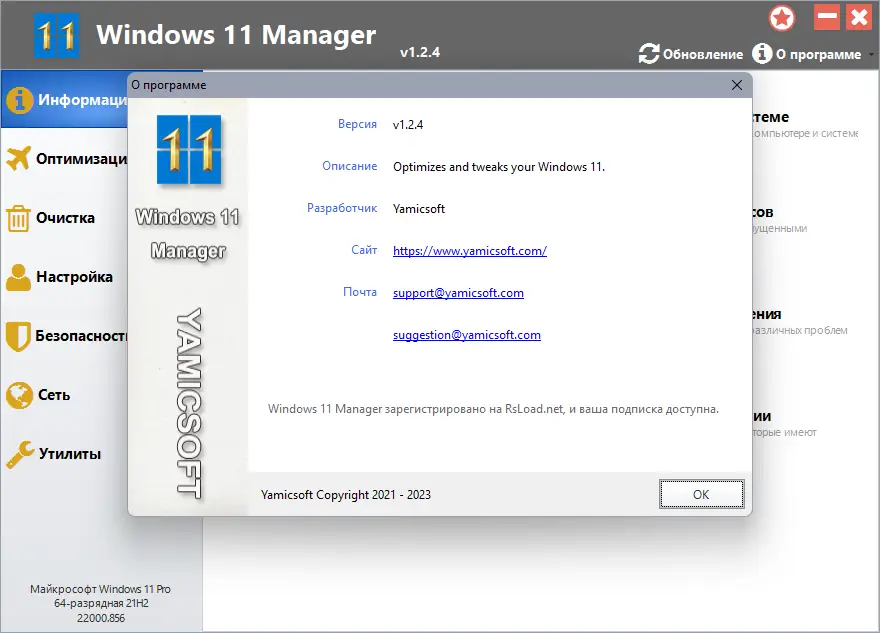Open the О программе dropdown arrow

click(x=871, y=55)
